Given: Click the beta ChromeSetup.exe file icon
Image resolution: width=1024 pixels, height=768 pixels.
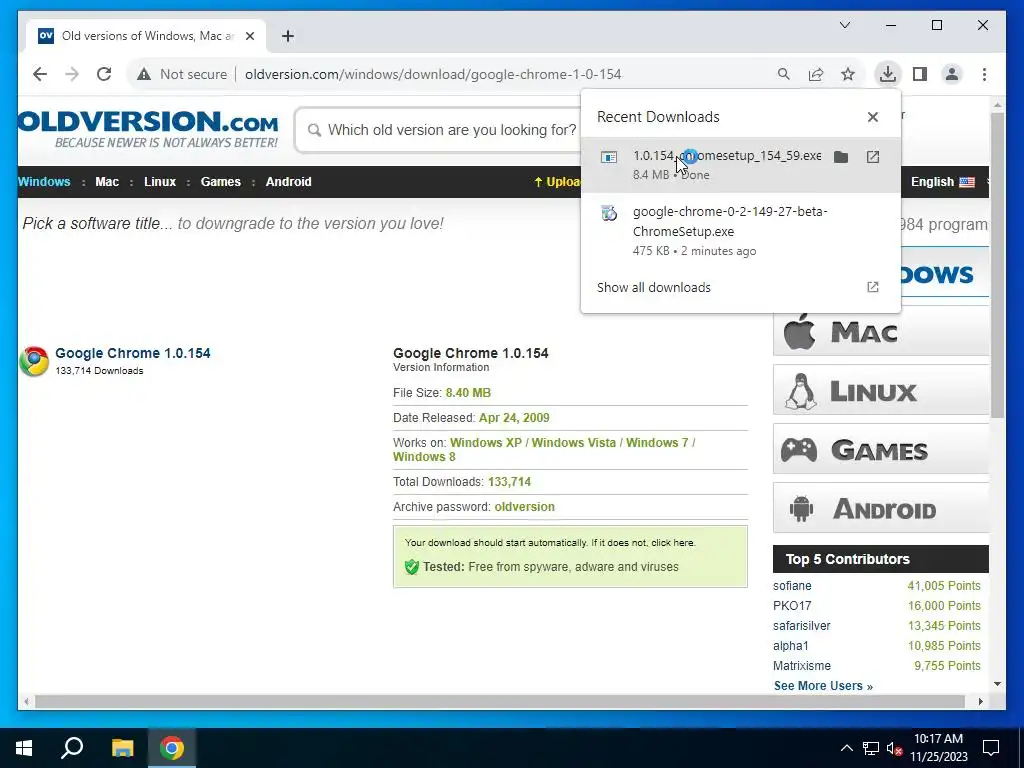Looking at the screenshot, I should (609, 213).
